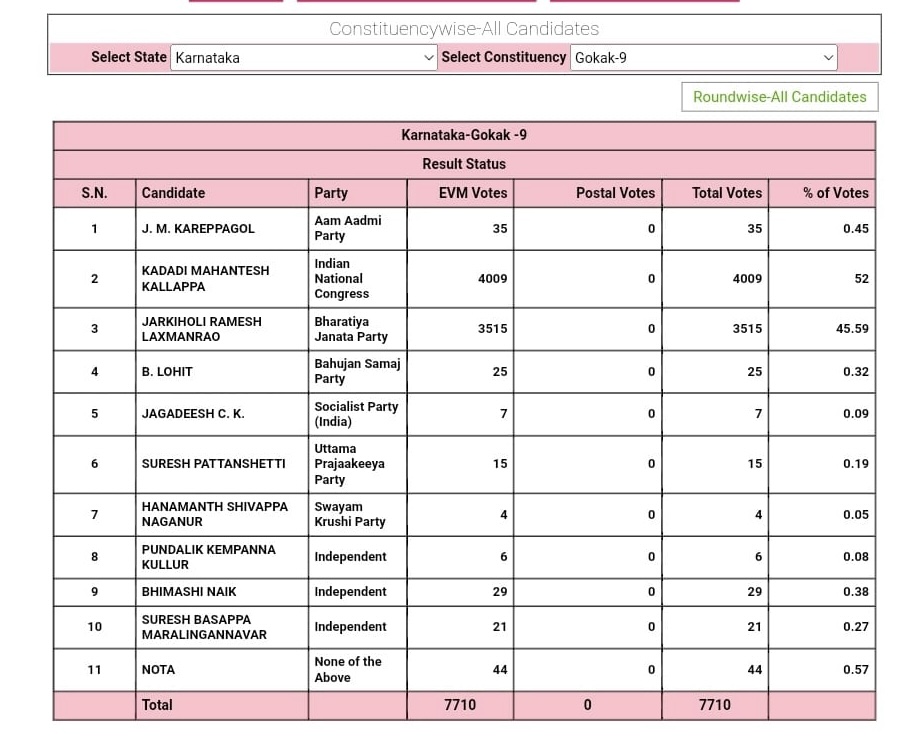Screen dimensions: 919x750
Task: Open the Select State dropdown showing Karnataka
Action: (x=304, y=58)
